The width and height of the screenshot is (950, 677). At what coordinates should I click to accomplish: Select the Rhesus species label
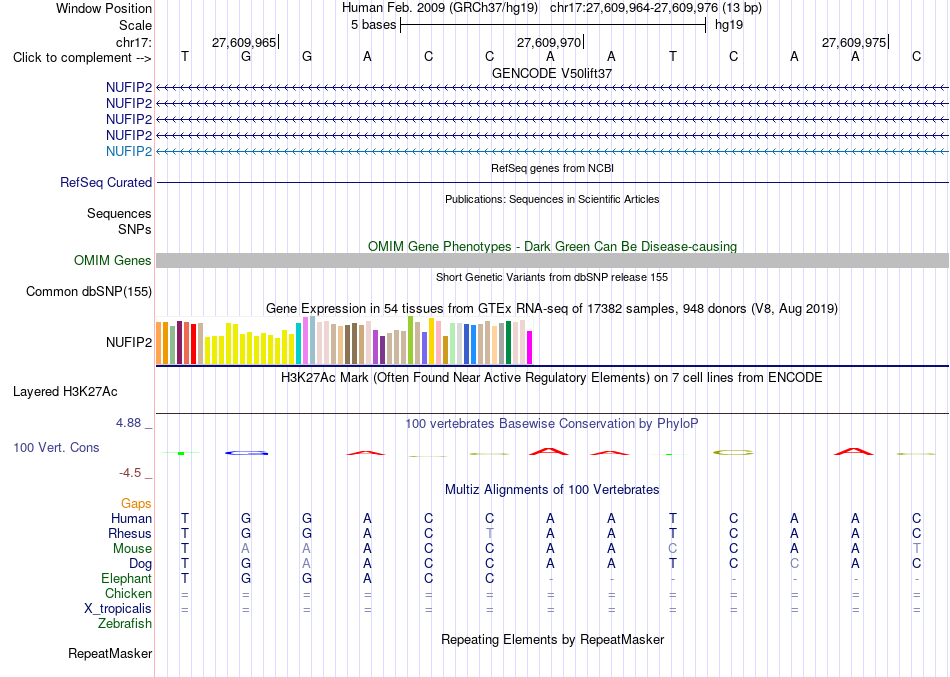click(x=130, y=534)
